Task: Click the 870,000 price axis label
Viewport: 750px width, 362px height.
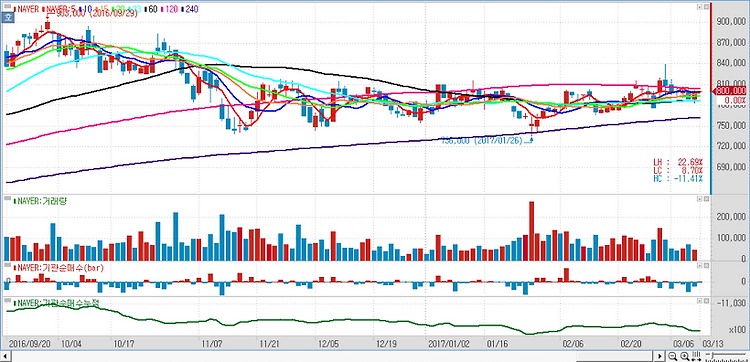Action: click(x=730, y=43)
